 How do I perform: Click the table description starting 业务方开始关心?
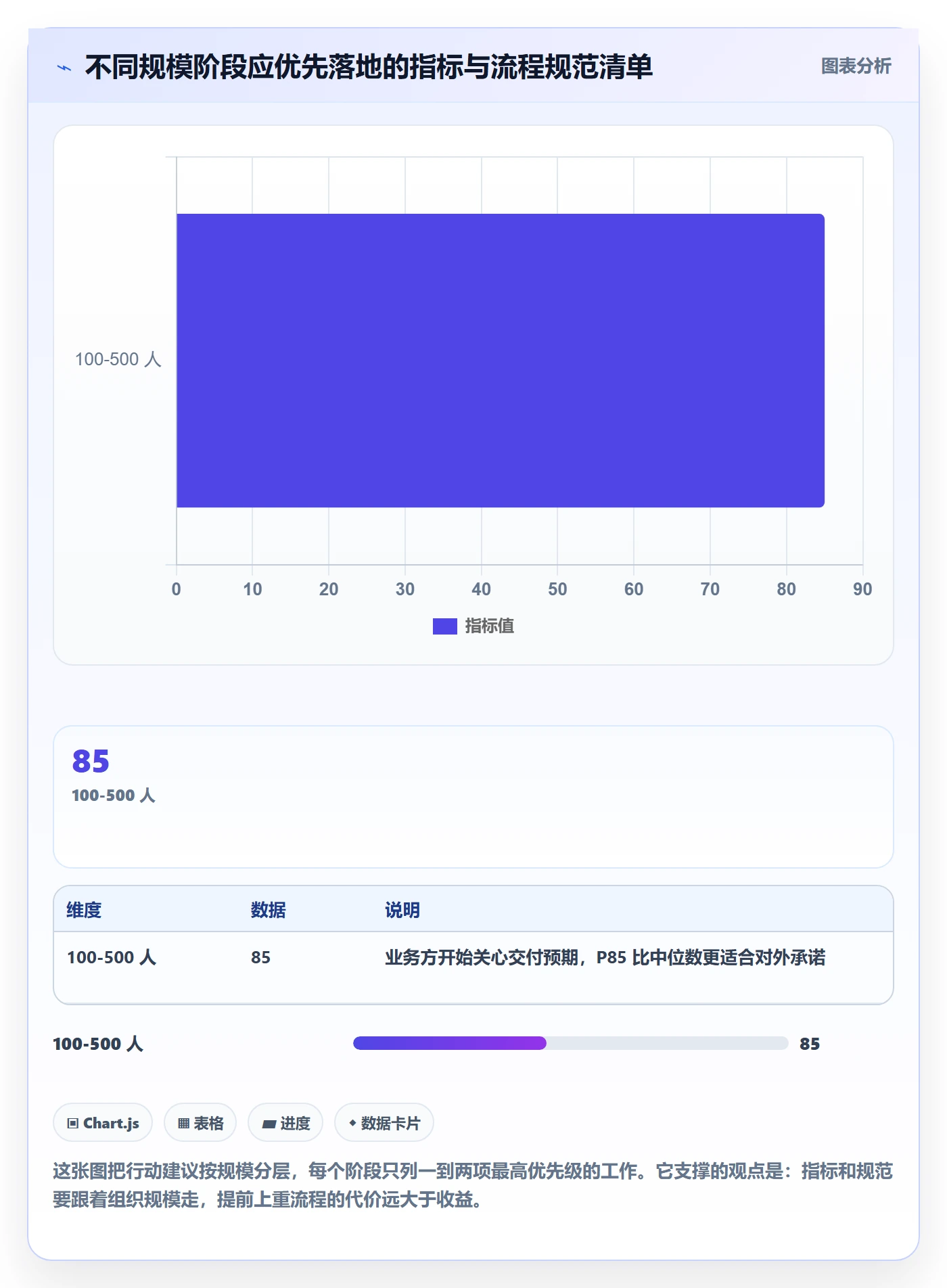[x=605, y=957]
